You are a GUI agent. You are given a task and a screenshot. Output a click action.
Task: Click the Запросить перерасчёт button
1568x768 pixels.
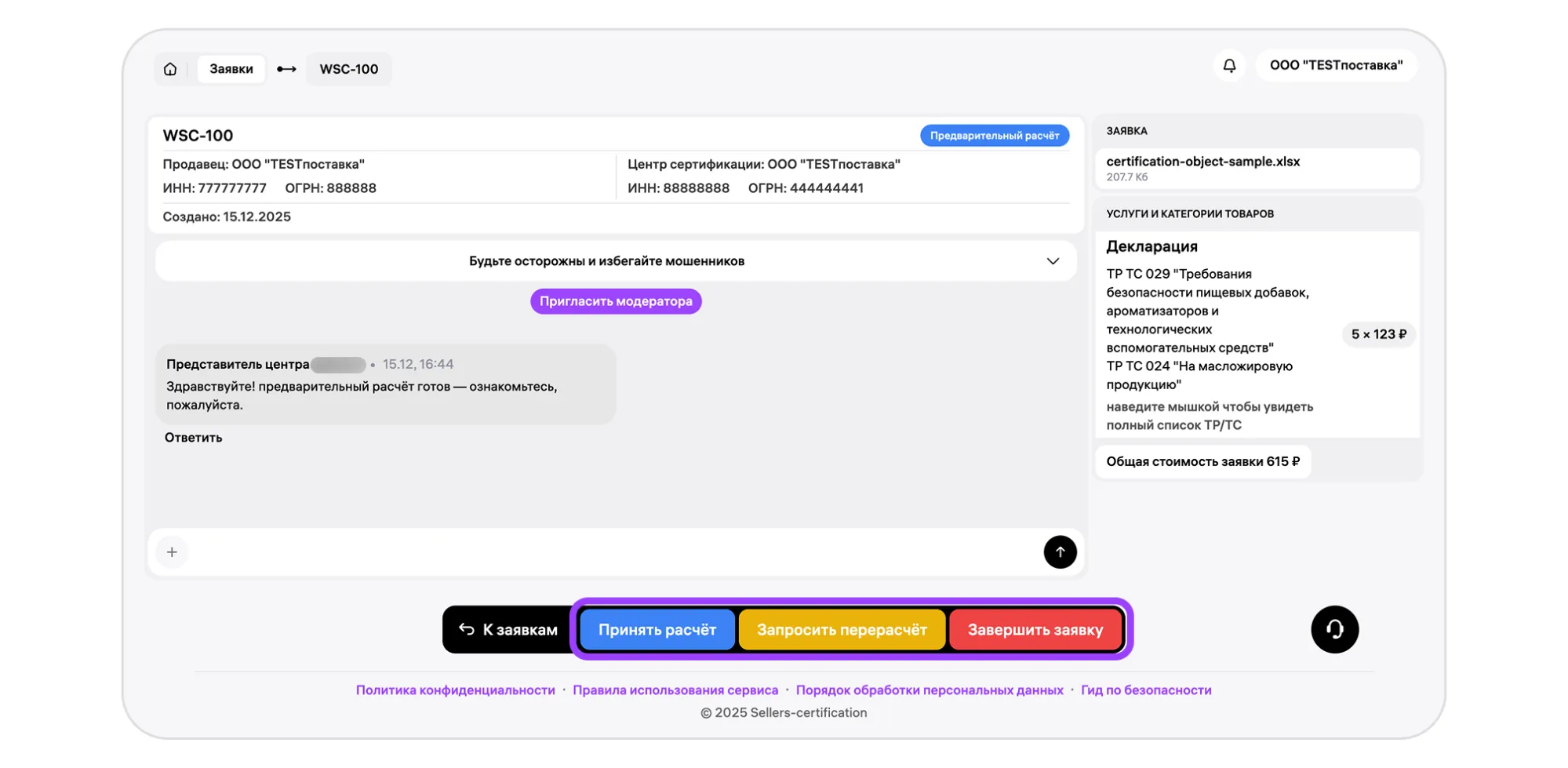[x=842, y=630]
